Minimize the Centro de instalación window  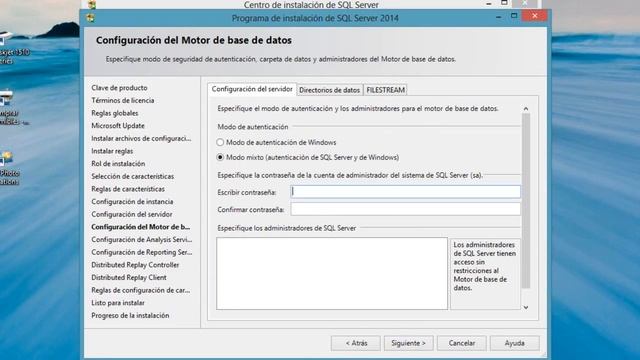[489, 4]
